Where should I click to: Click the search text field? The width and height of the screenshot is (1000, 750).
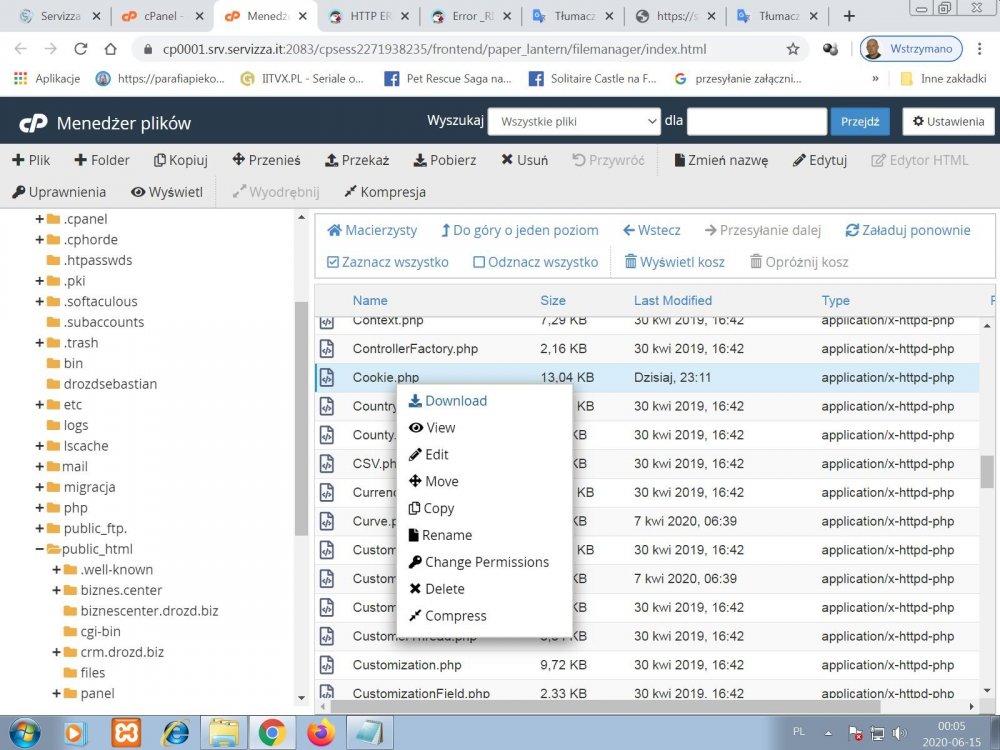click(x=757, y=121)
